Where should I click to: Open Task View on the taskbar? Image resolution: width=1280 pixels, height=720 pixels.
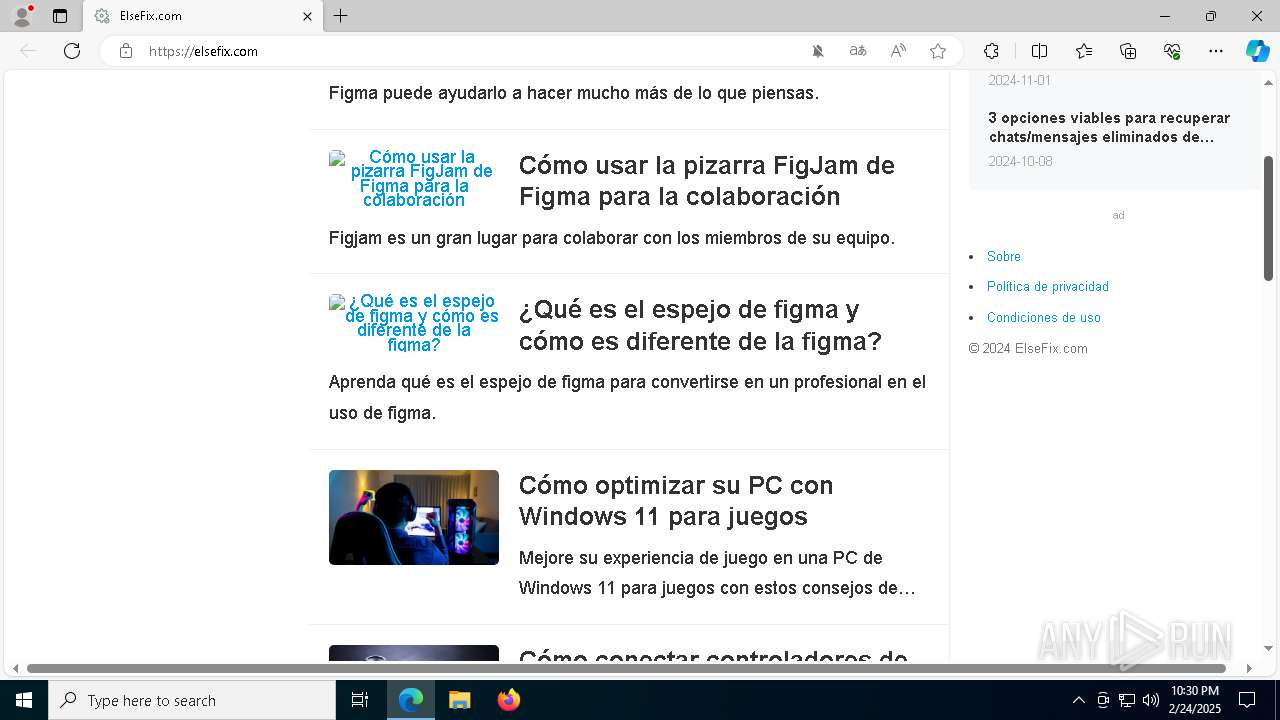point(360,700)
